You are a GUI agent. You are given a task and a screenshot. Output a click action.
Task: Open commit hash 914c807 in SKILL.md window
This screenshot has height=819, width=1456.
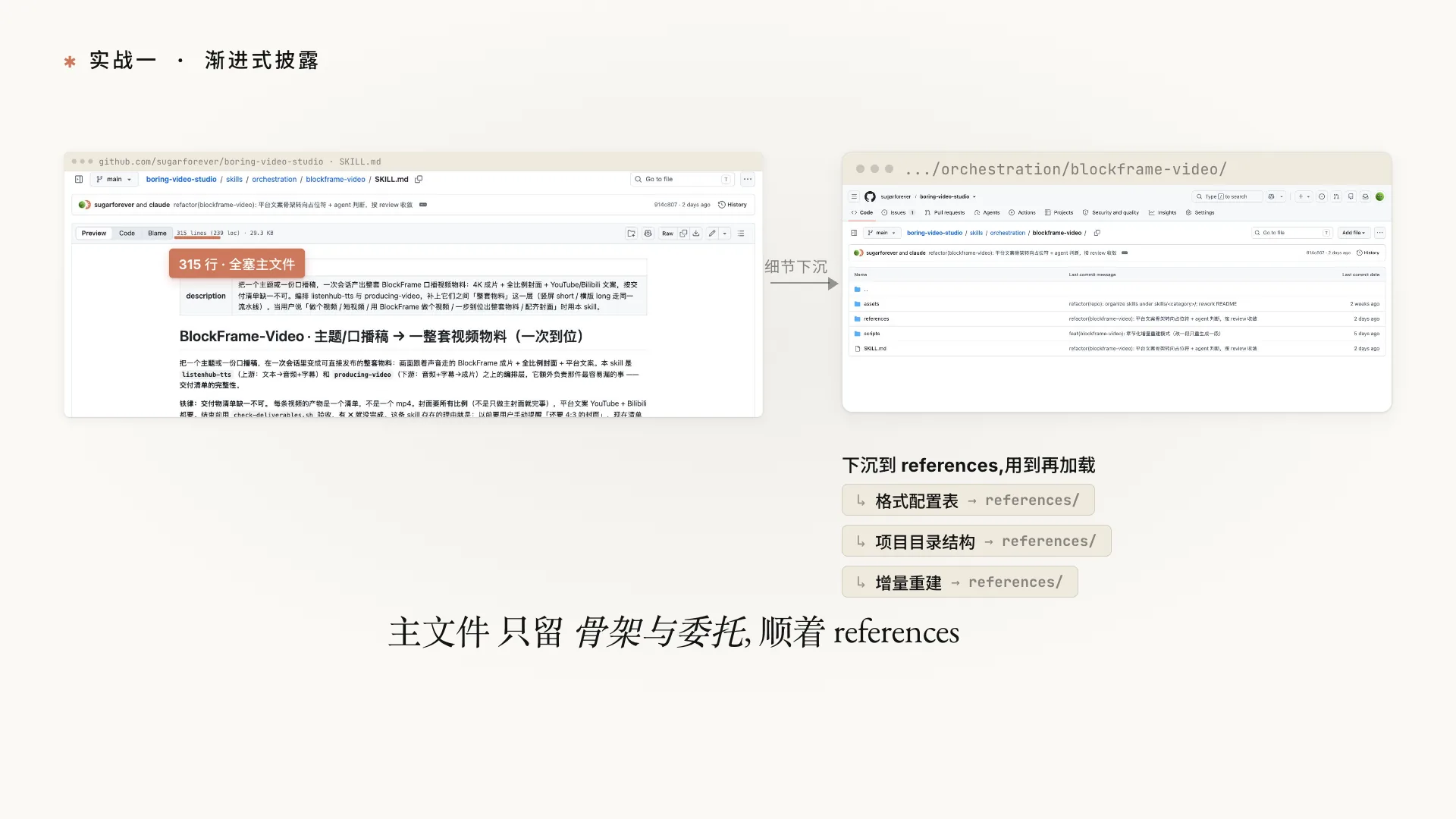click(666, 205)
